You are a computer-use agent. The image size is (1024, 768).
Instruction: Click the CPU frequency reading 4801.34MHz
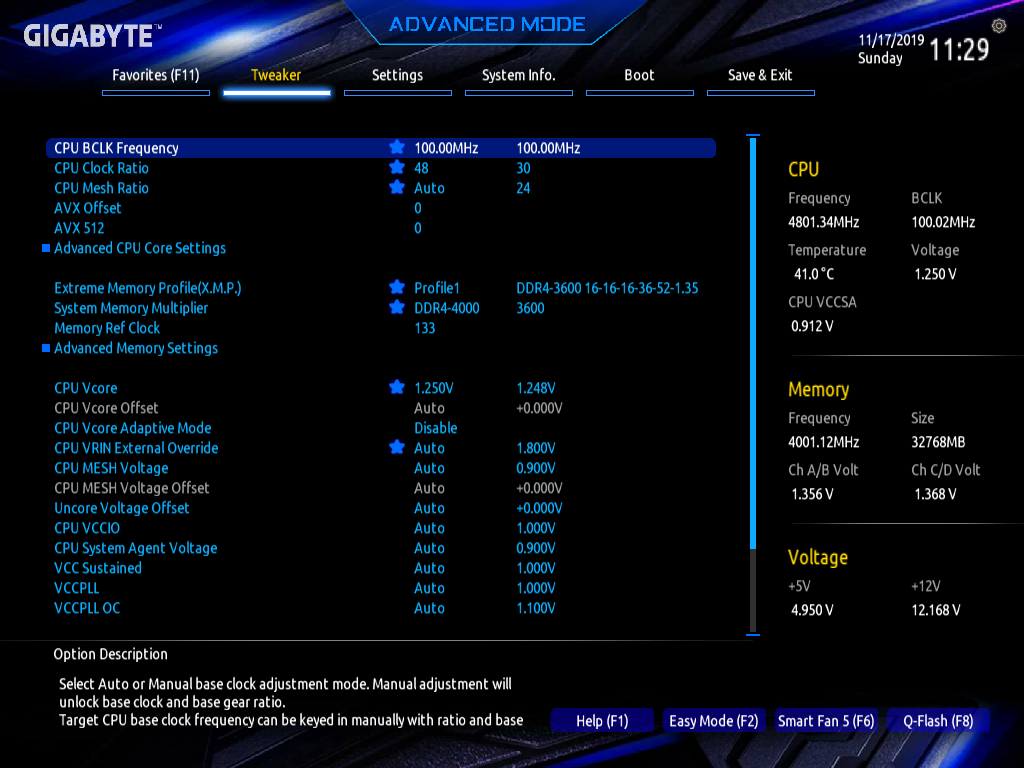(824, 222)
